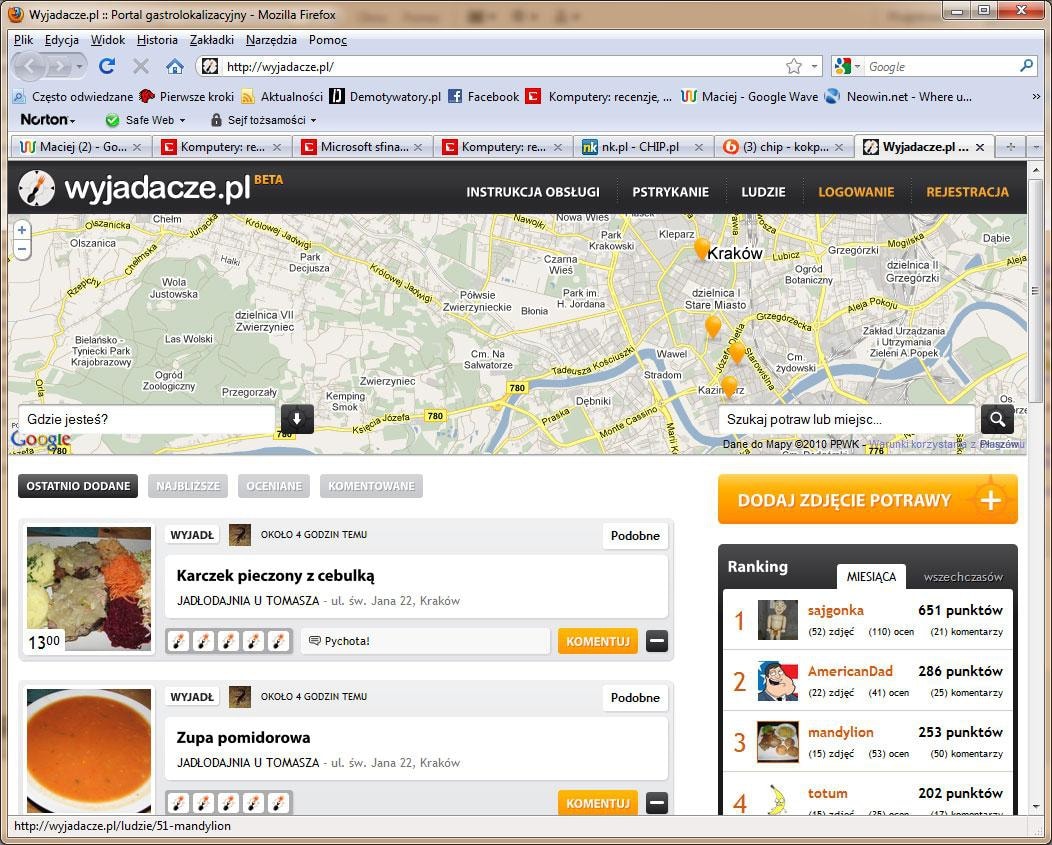The image size is (1052, 845).
Task: Click the map pin near Kraków label
Action: click(701, 248)
